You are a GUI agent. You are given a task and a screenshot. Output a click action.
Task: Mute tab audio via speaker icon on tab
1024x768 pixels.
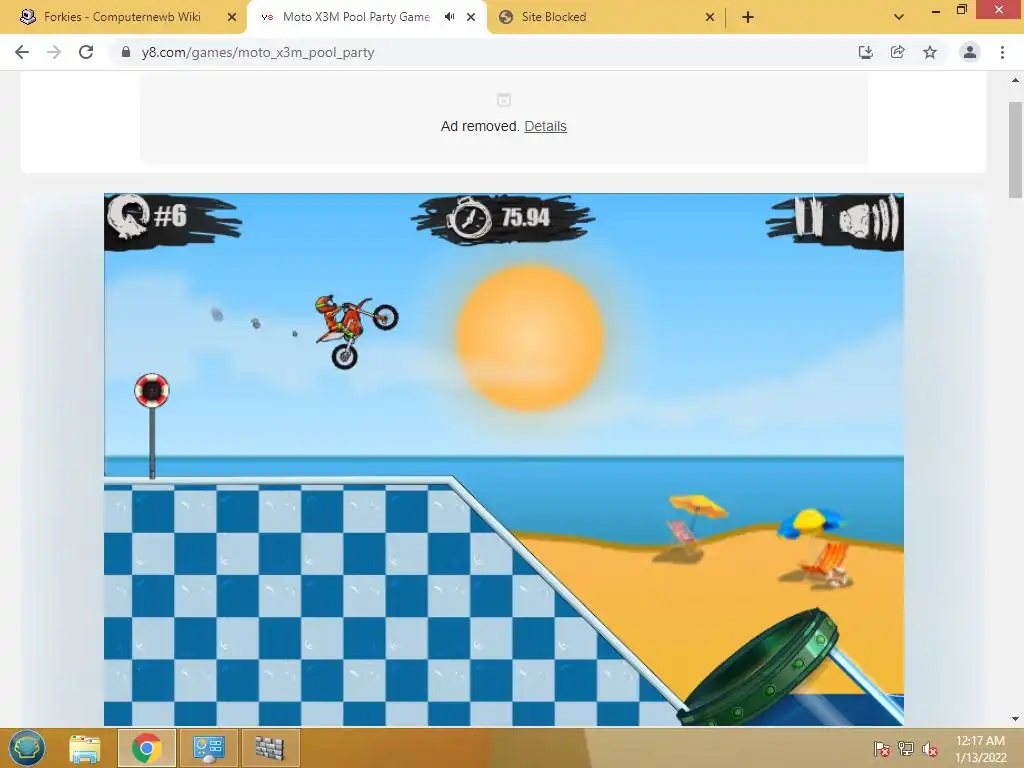tap(449, 17)
